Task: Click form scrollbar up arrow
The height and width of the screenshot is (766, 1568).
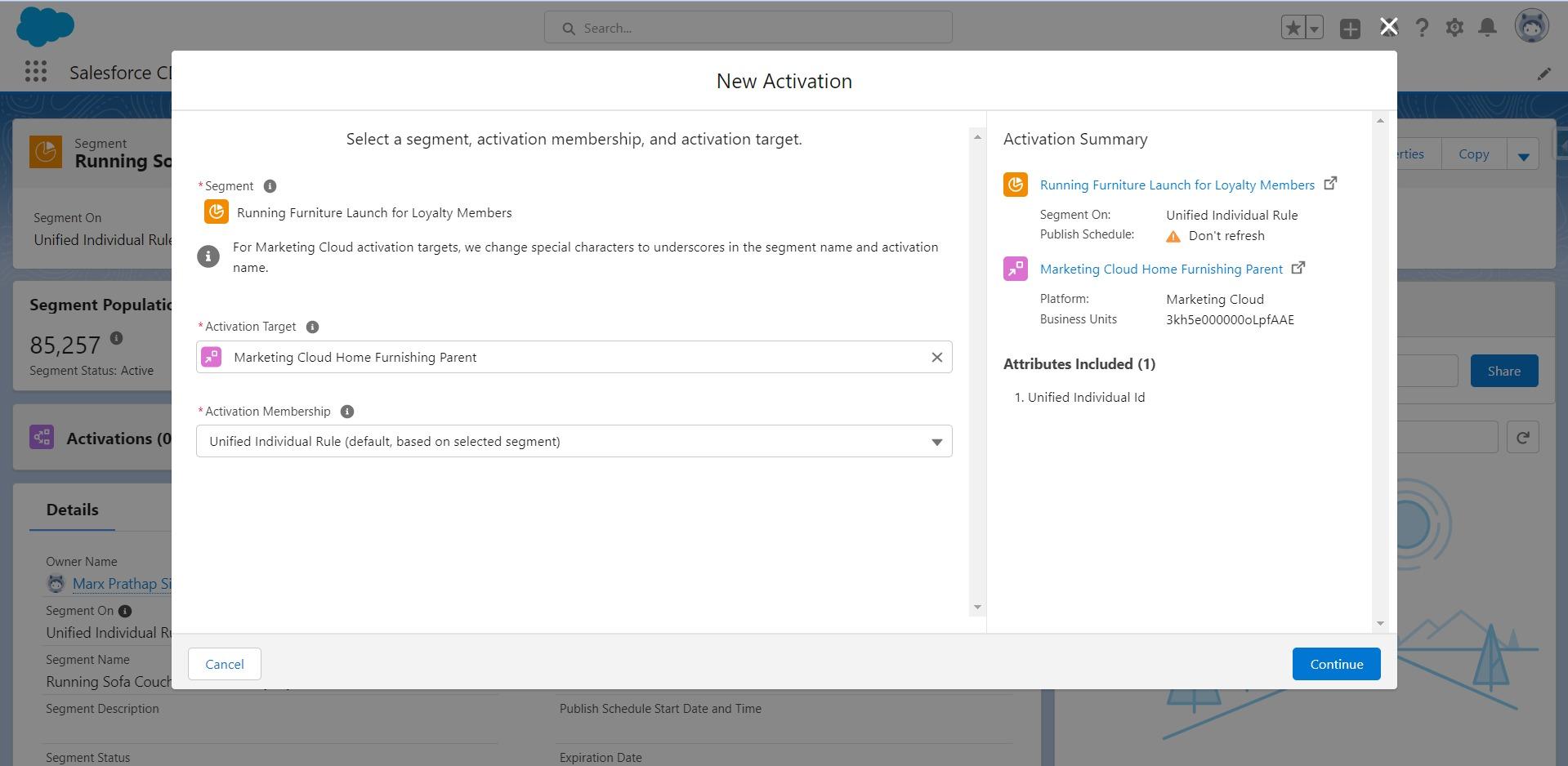Action: point(977,137)
